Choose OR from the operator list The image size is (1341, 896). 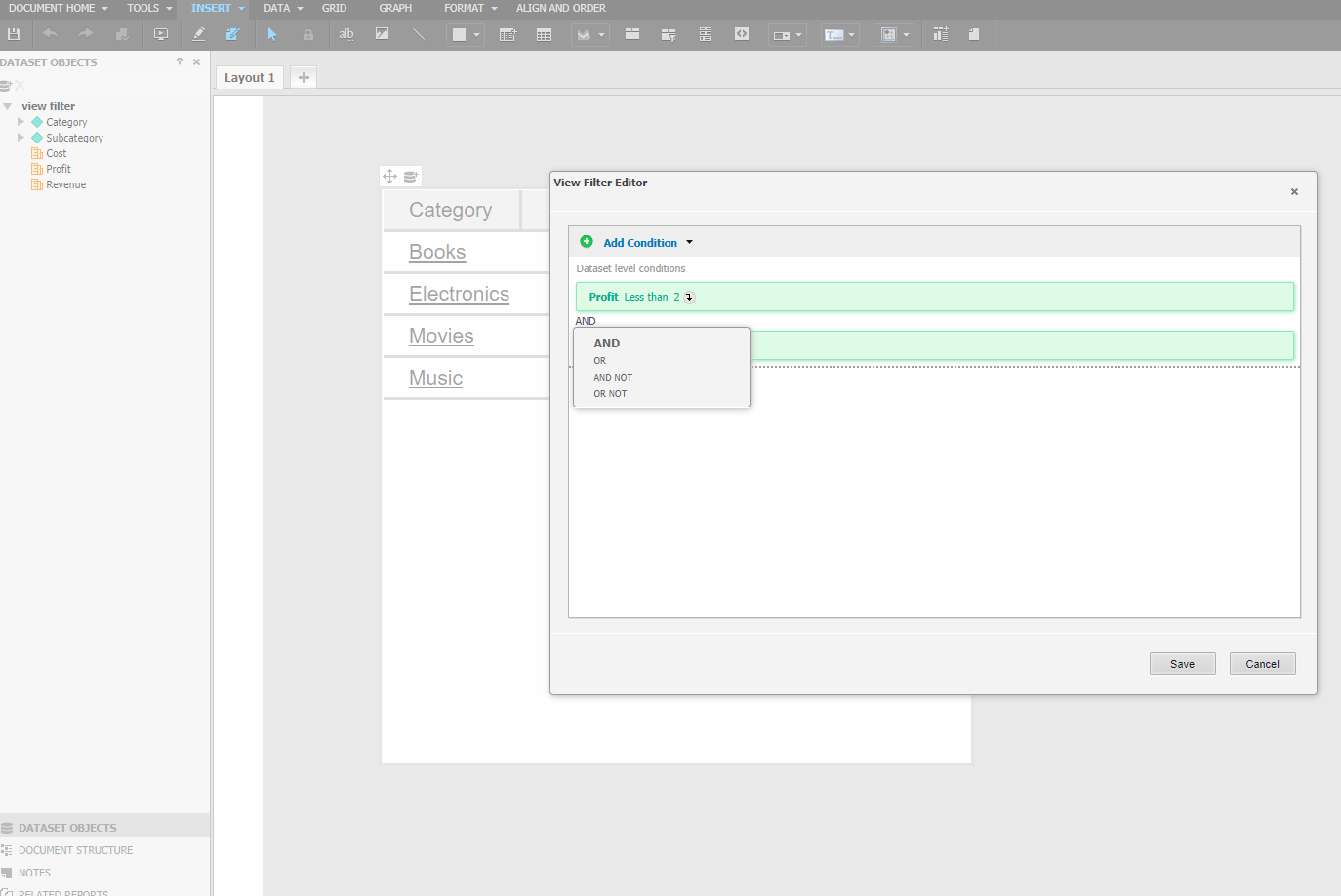click(599, 361)
